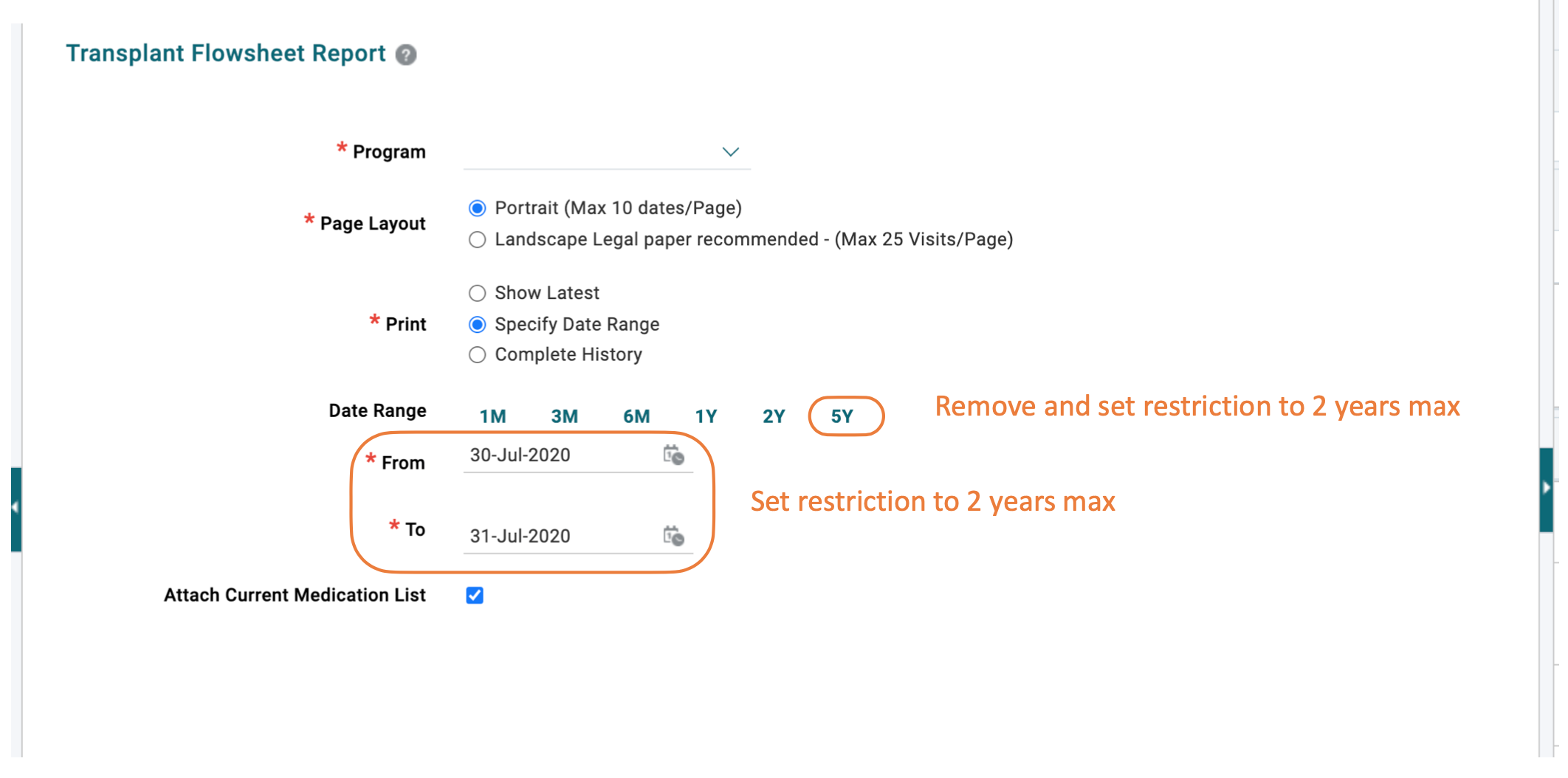This screenshot has width=1568, height=778.
Task: Choose Specify Date Range print option
Action: [478, 325]
